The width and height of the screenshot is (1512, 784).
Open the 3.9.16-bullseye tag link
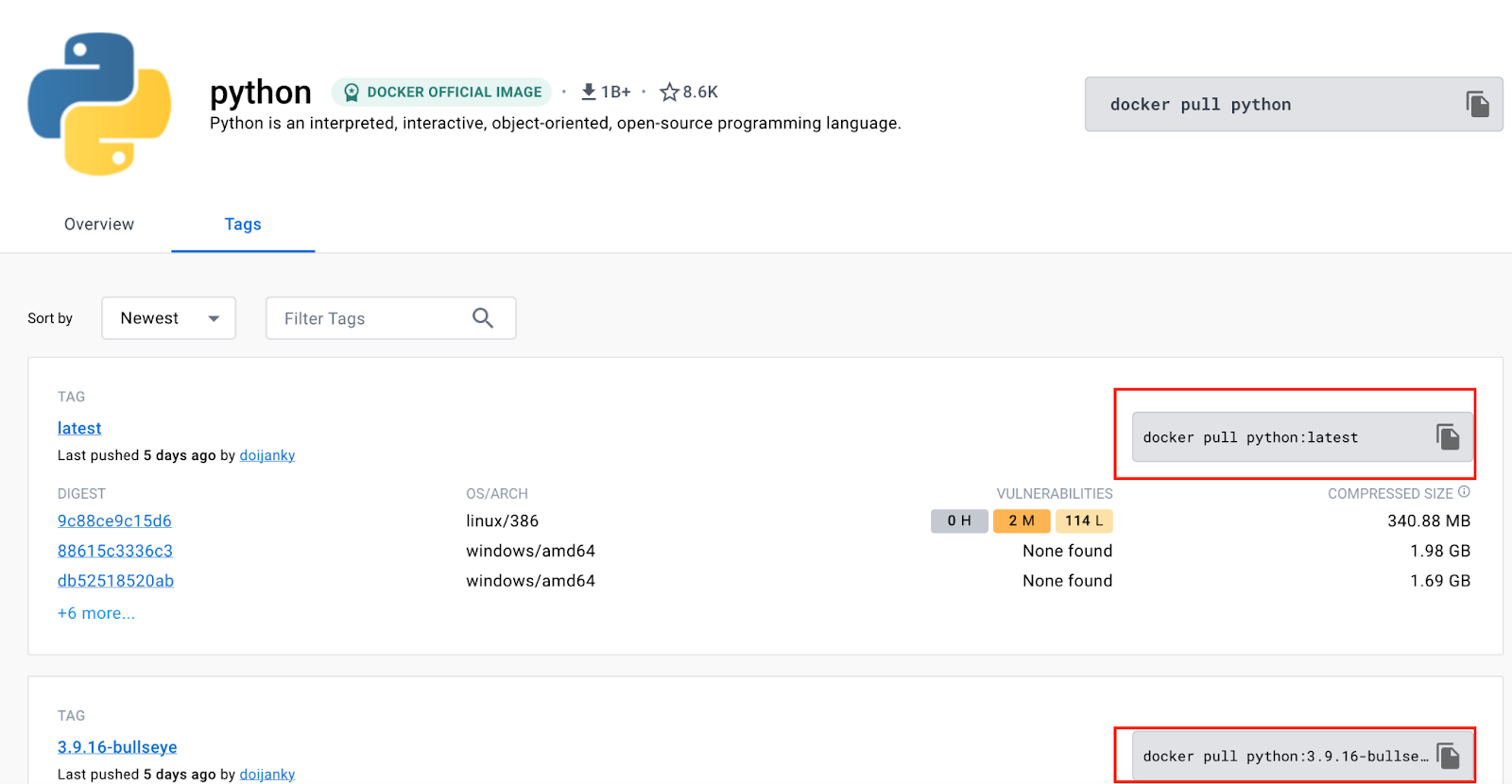pos(117,747)
